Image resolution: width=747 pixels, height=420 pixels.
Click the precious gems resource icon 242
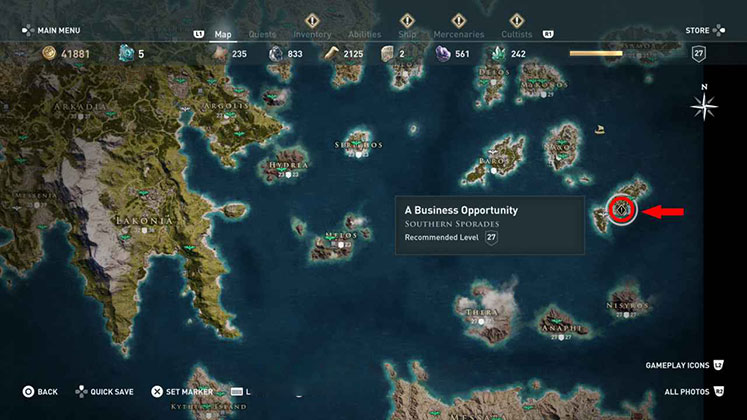click(x=498, y=54)
